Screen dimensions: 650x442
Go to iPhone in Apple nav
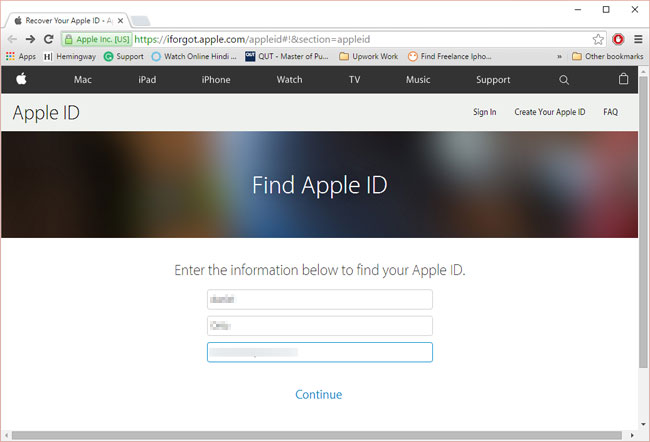(x=216, y=80)
